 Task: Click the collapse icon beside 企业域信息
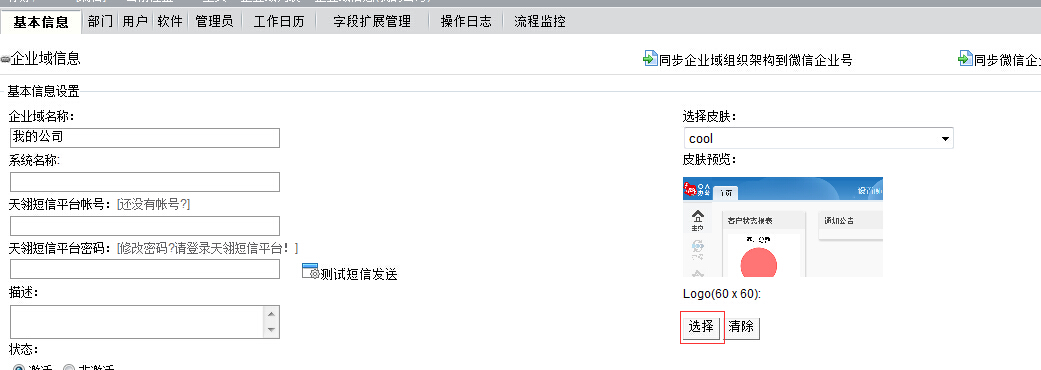[x=5, y=60]
